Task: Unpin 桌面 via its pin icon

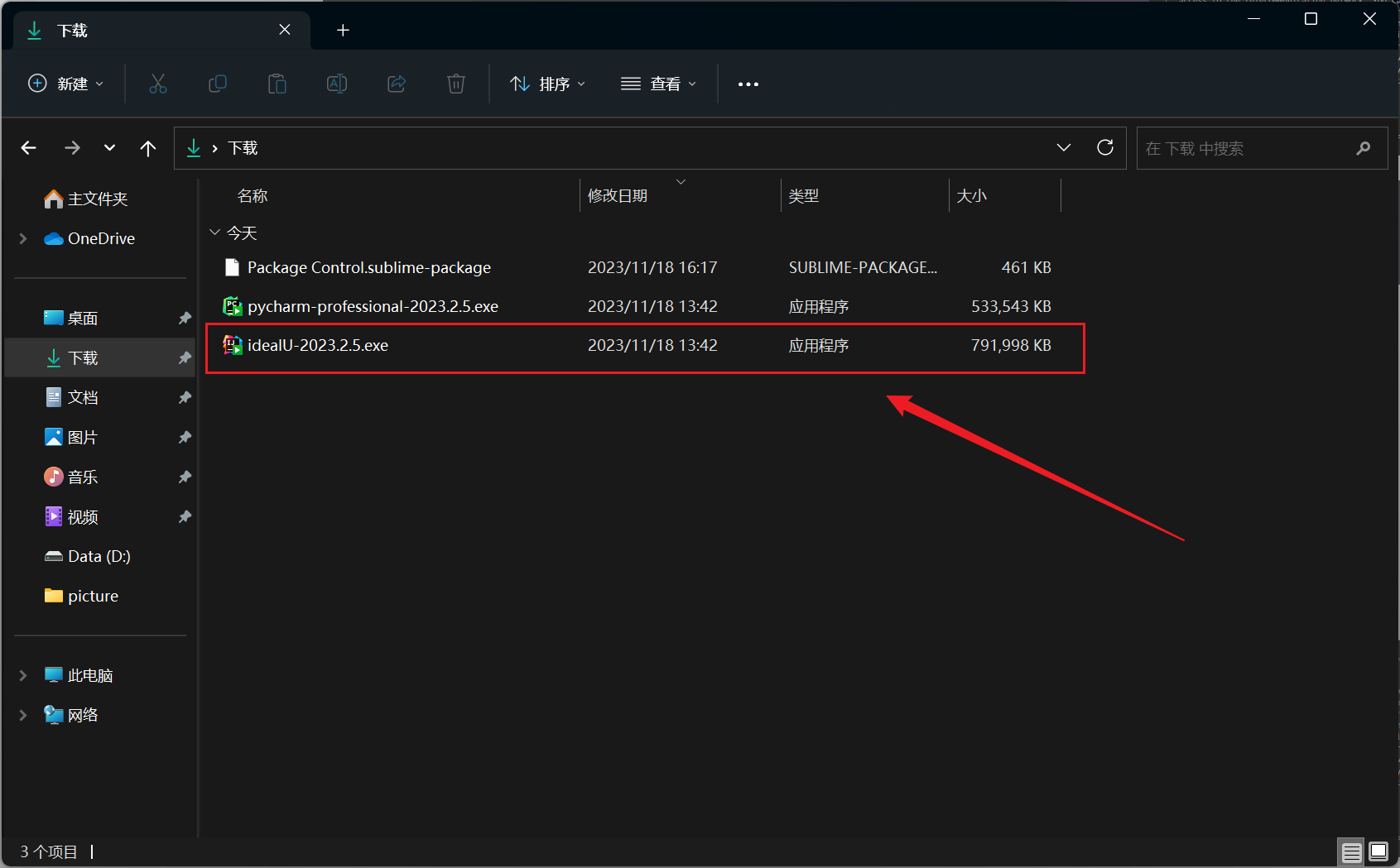Action: (x=185, y=318)
